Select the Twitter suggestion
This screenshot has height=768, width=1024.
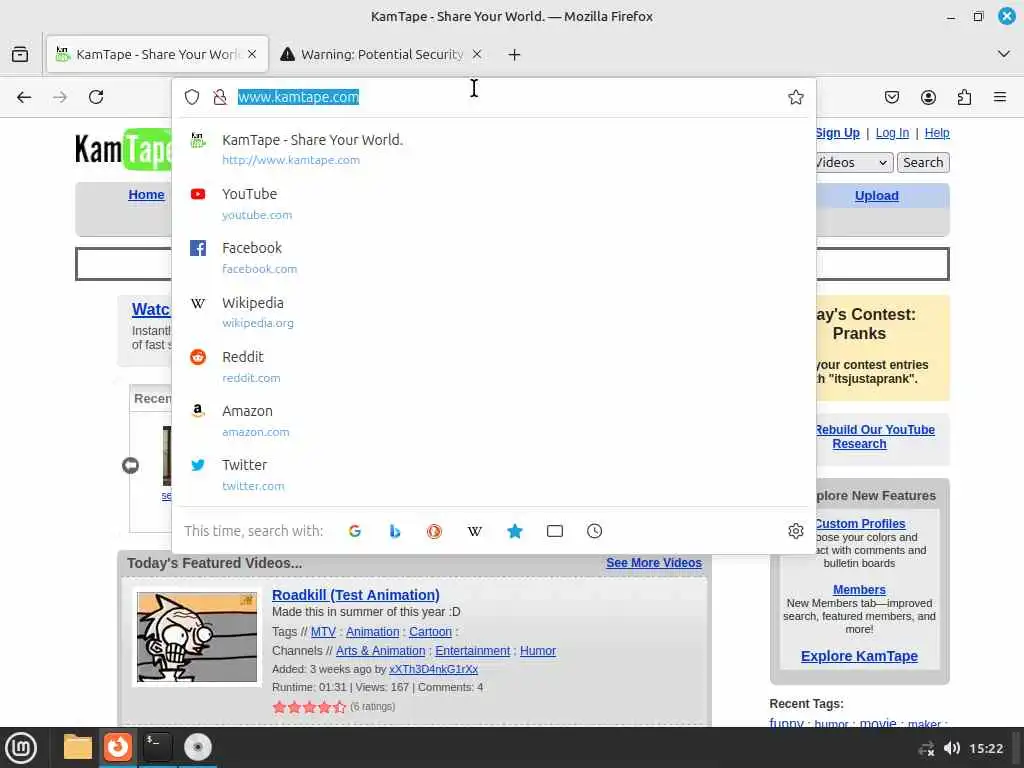tap(494, 475)
